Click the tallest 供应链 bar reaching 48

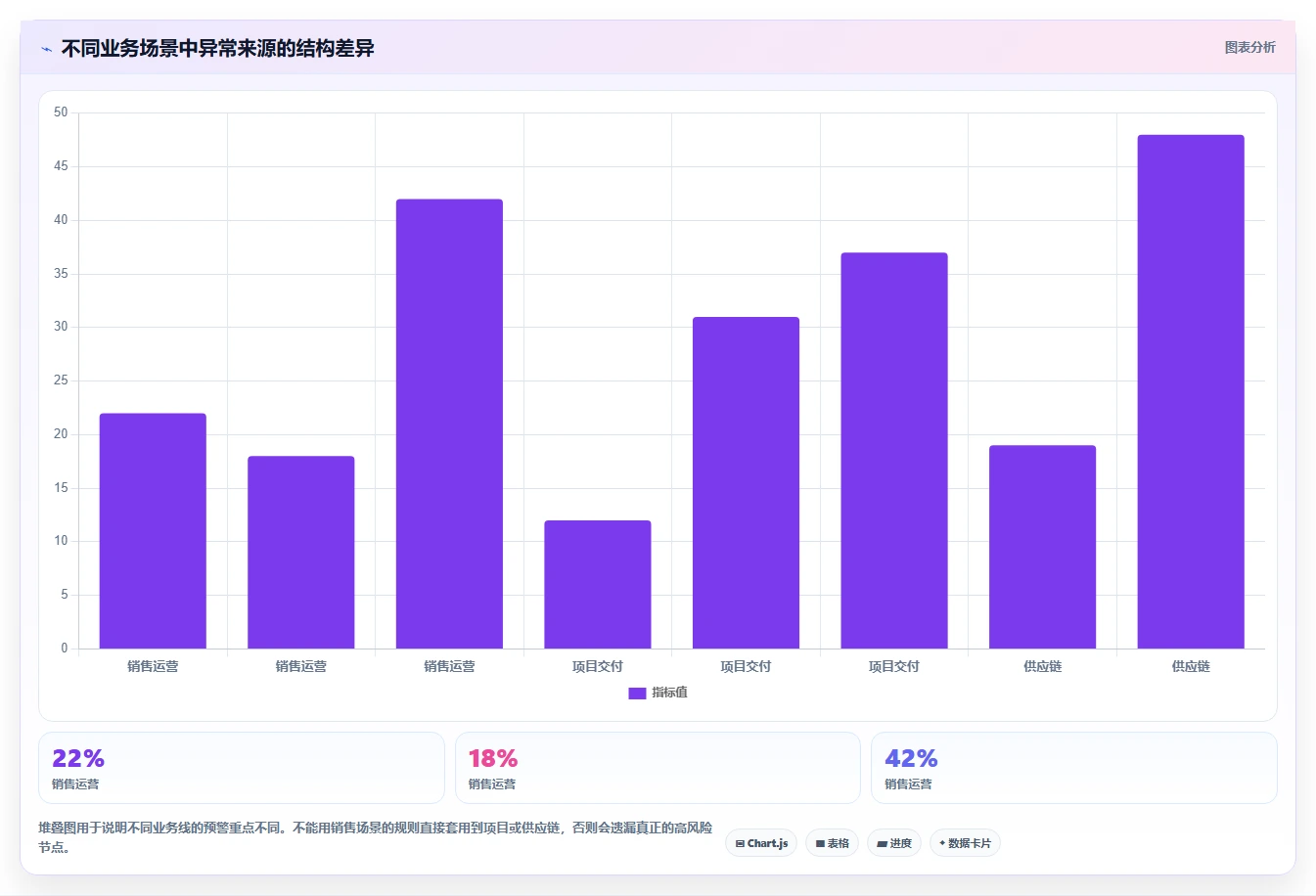(x=1191, y=391)
